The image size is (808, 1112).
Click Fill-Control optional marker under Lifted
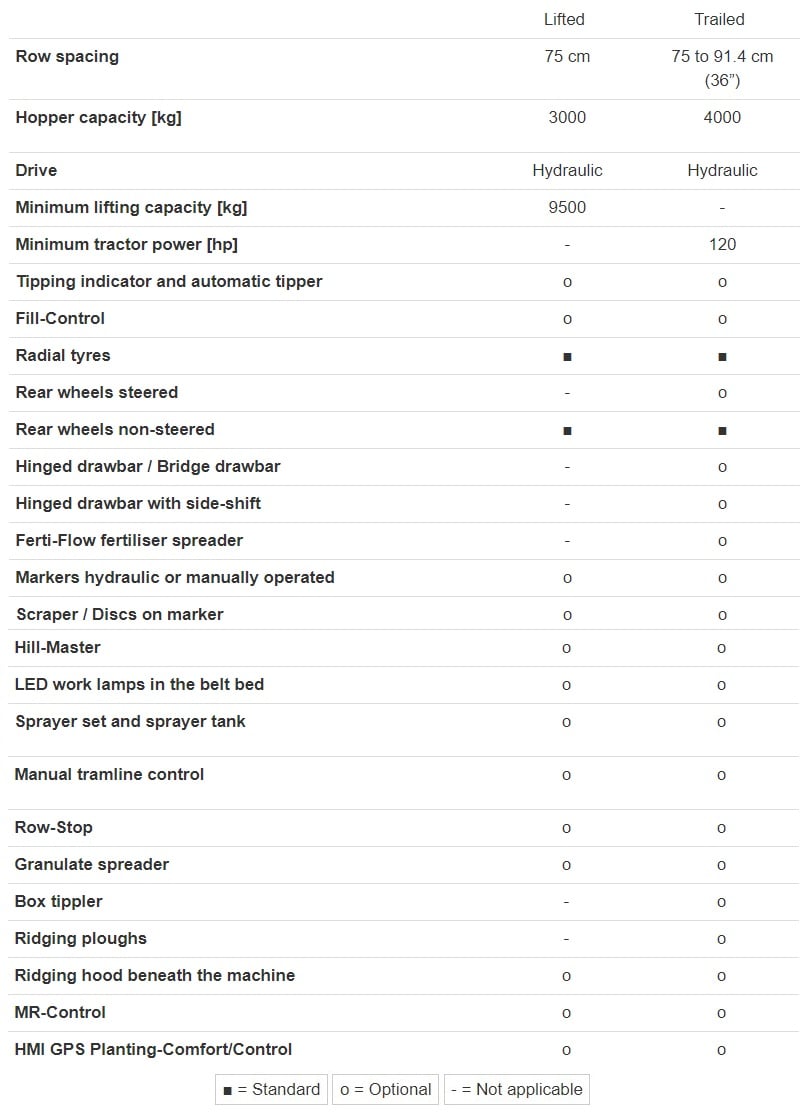567,319
